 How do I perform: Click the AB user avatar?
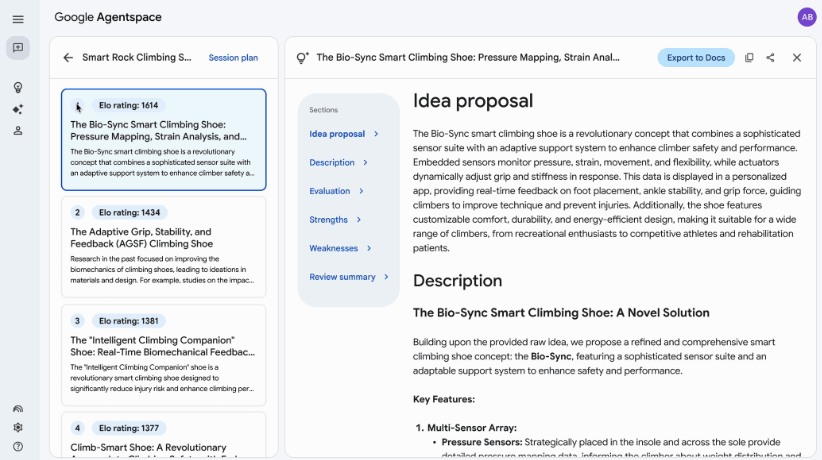807,17
